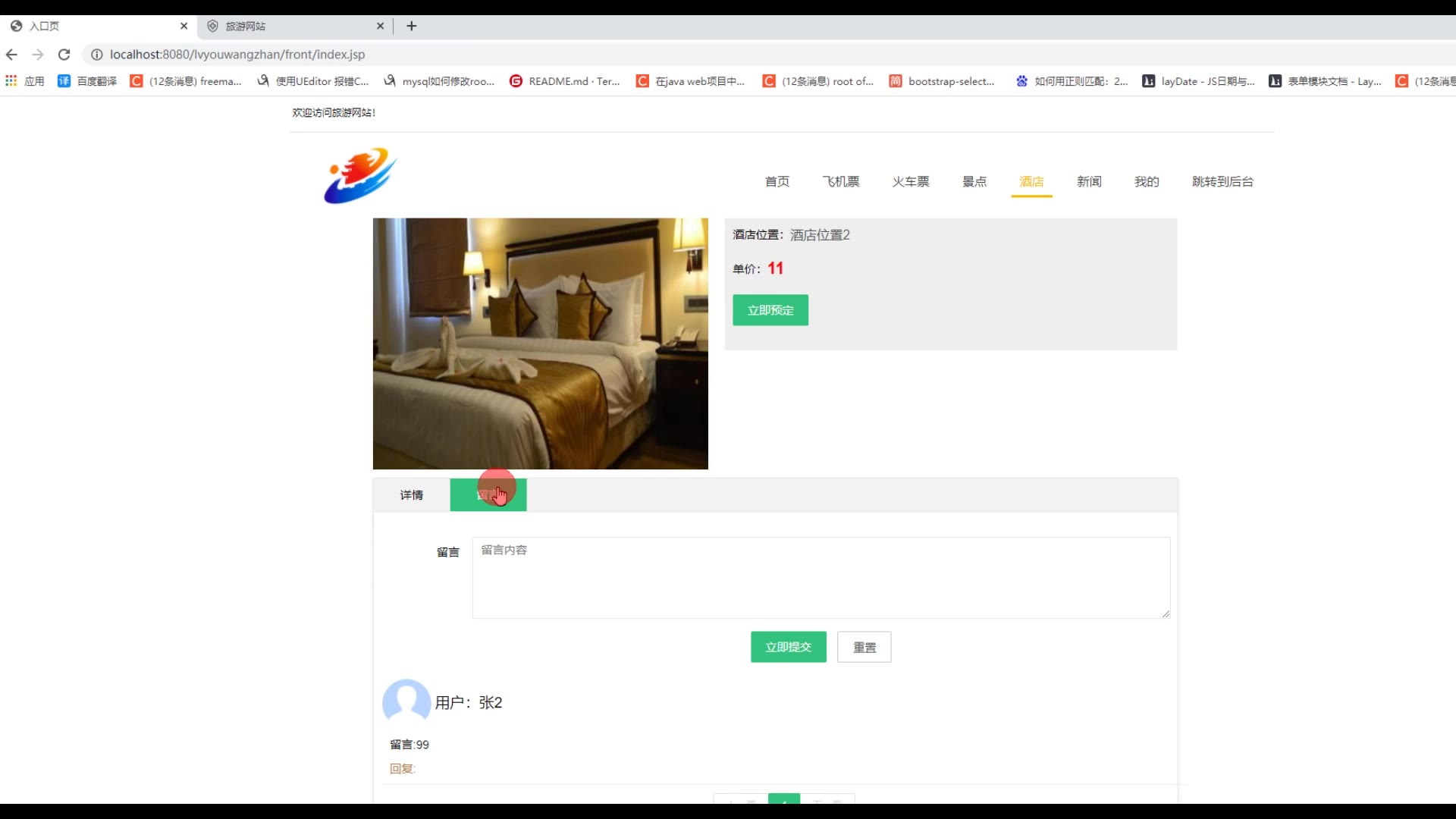
Task: Open the README.md bookmark
Action: click(565, 81)
